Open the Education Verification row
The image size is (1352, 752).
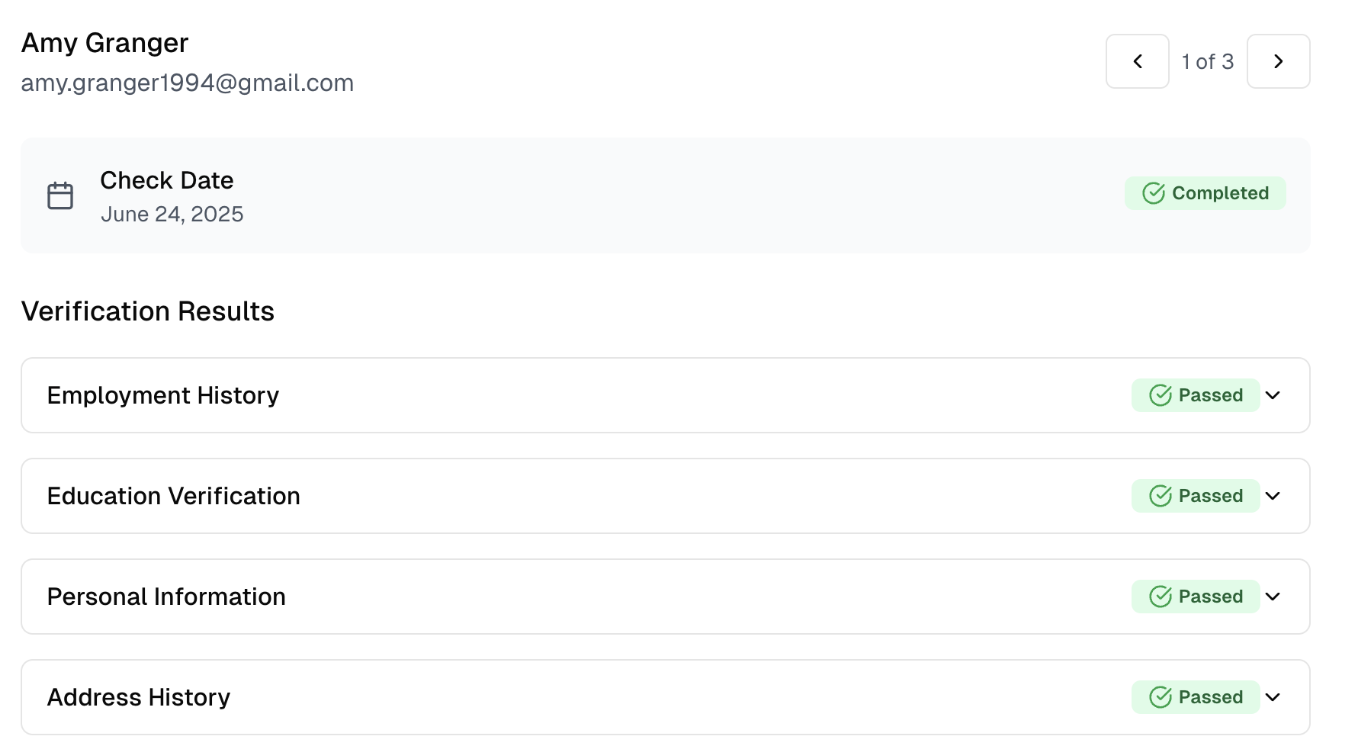(x=665, y=496)
